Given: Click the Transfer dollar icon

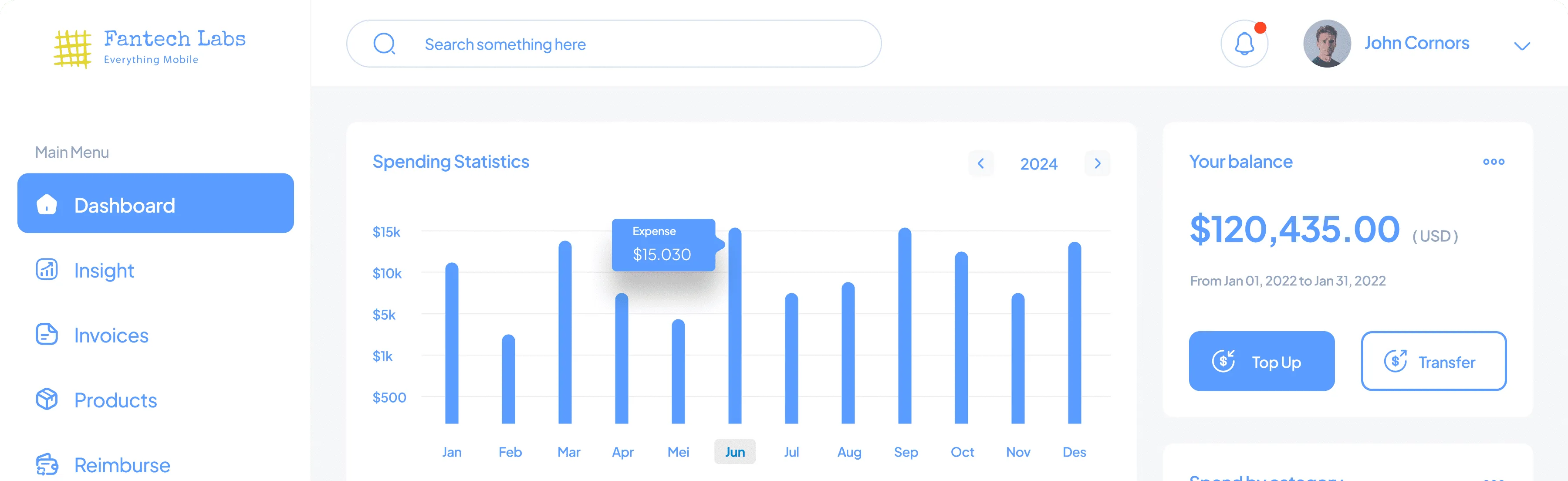Looking at the screenshot, I should pyautogui.click(x=1395, y=361).
